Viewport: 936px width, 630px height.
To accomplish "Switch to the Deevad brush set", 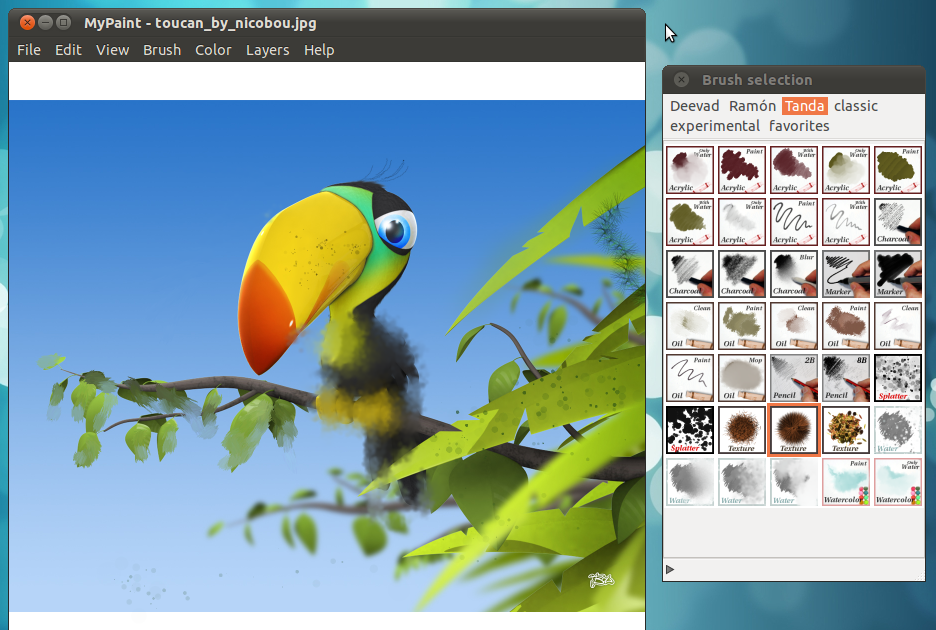I will click(x=694, y=106).
